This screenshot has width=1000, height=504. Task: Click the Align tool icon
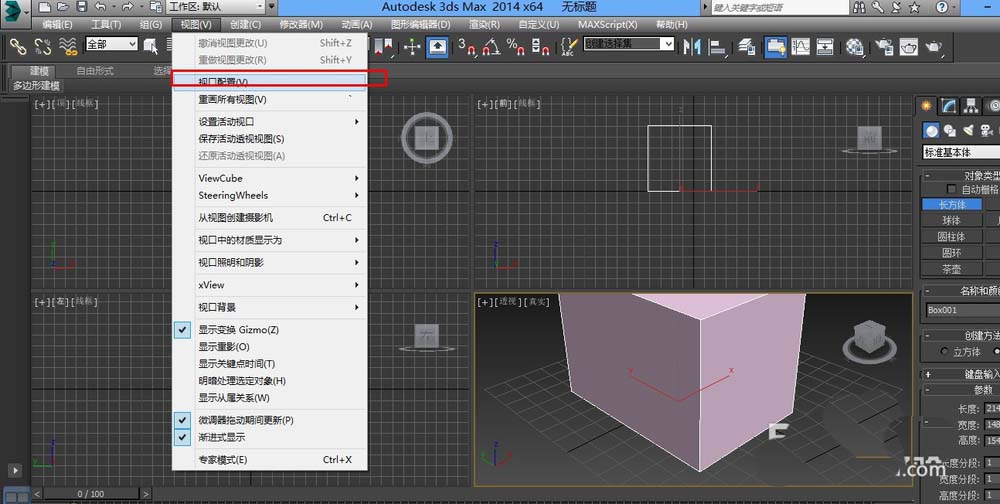(717, 47)
